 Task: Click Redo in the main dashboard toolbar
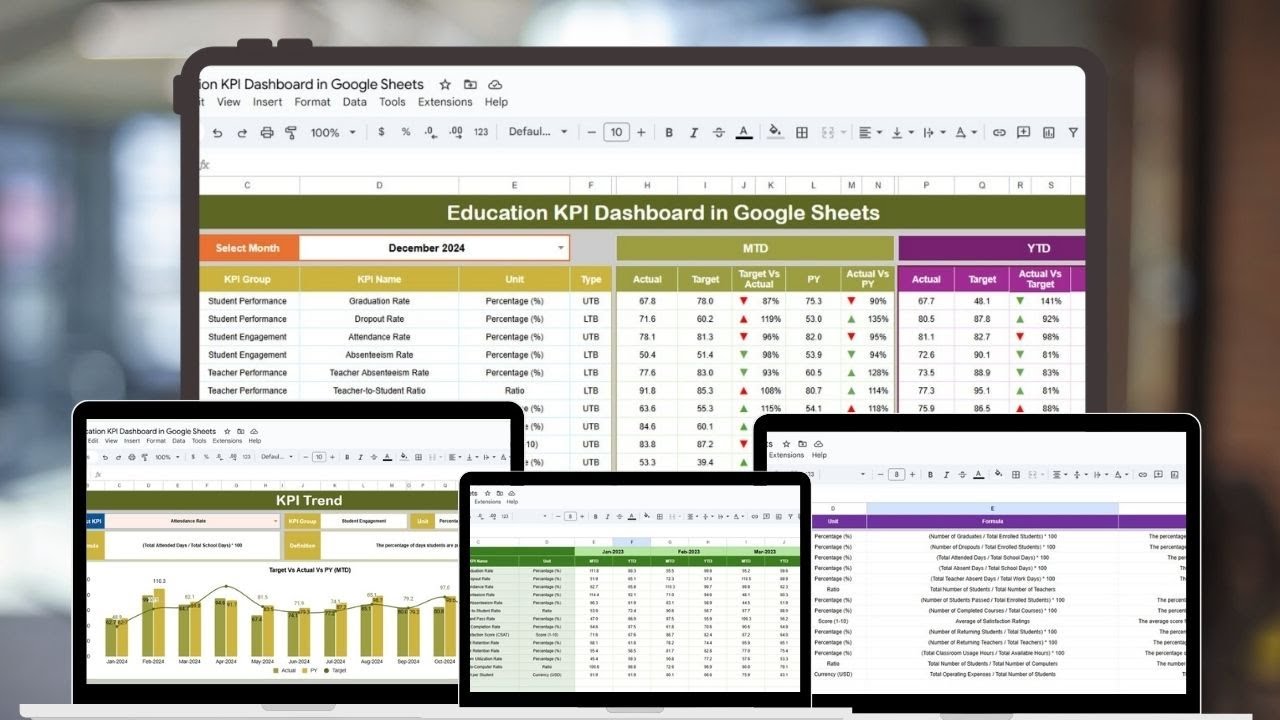[x=241, y=132]
